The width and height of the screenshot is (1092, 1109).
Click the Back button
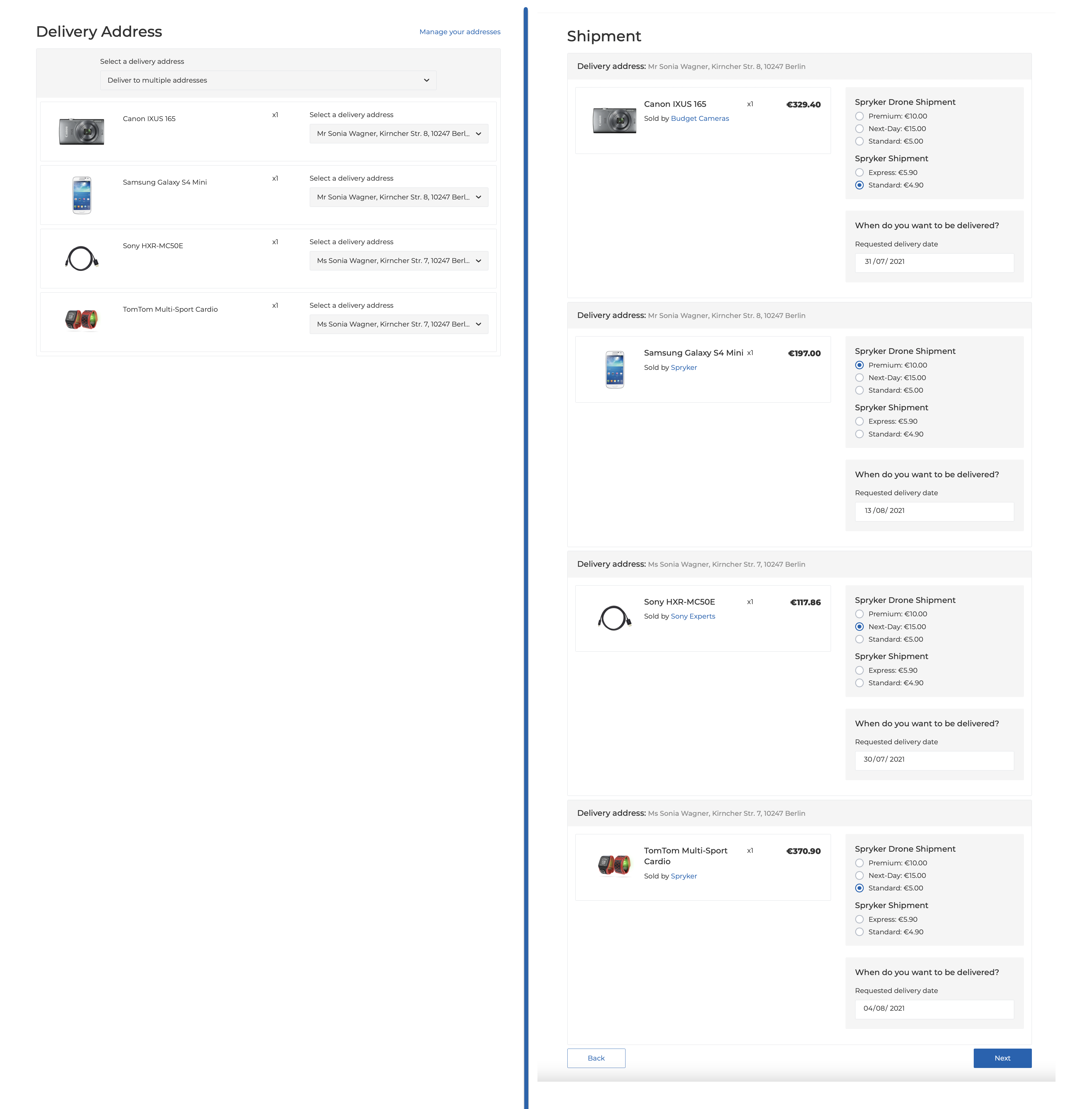(x=596, y=1058)
